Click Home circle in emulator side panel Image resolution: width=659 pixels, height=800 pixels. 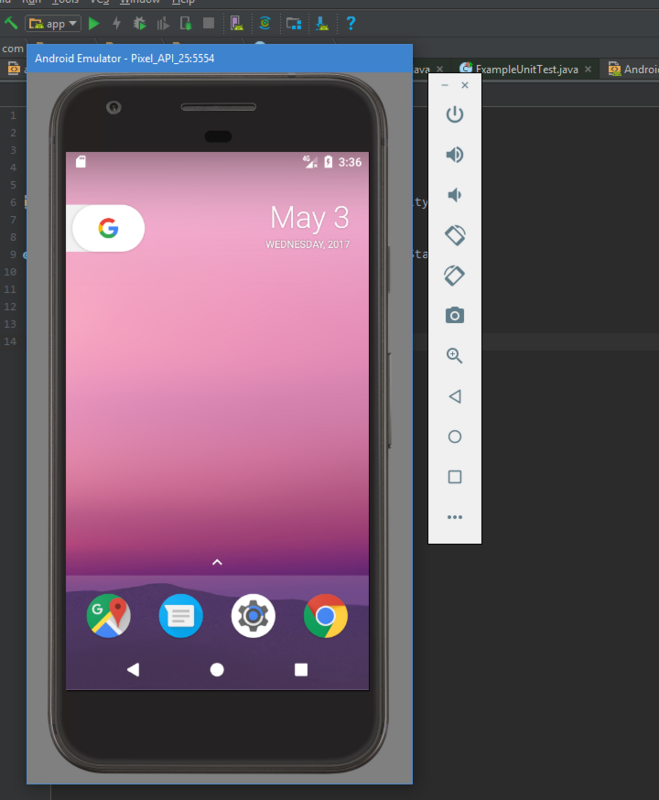(x=454, y=437)
